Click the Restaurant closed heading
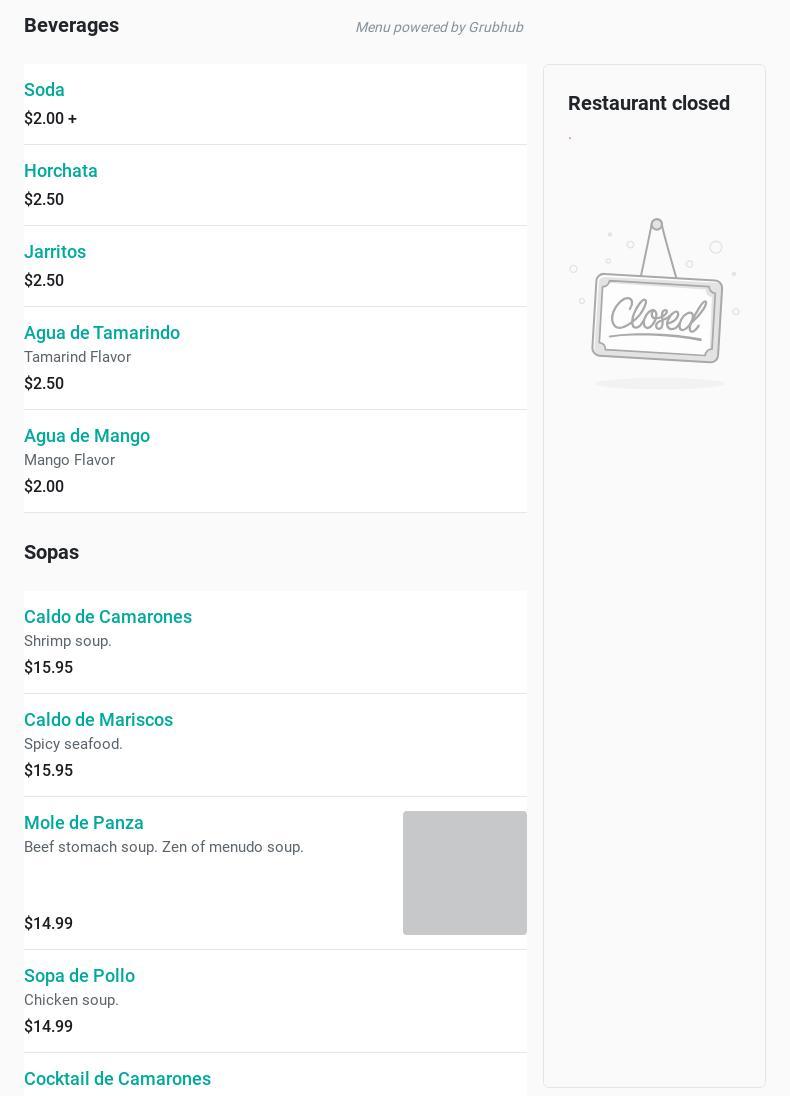 coord(649,103)
